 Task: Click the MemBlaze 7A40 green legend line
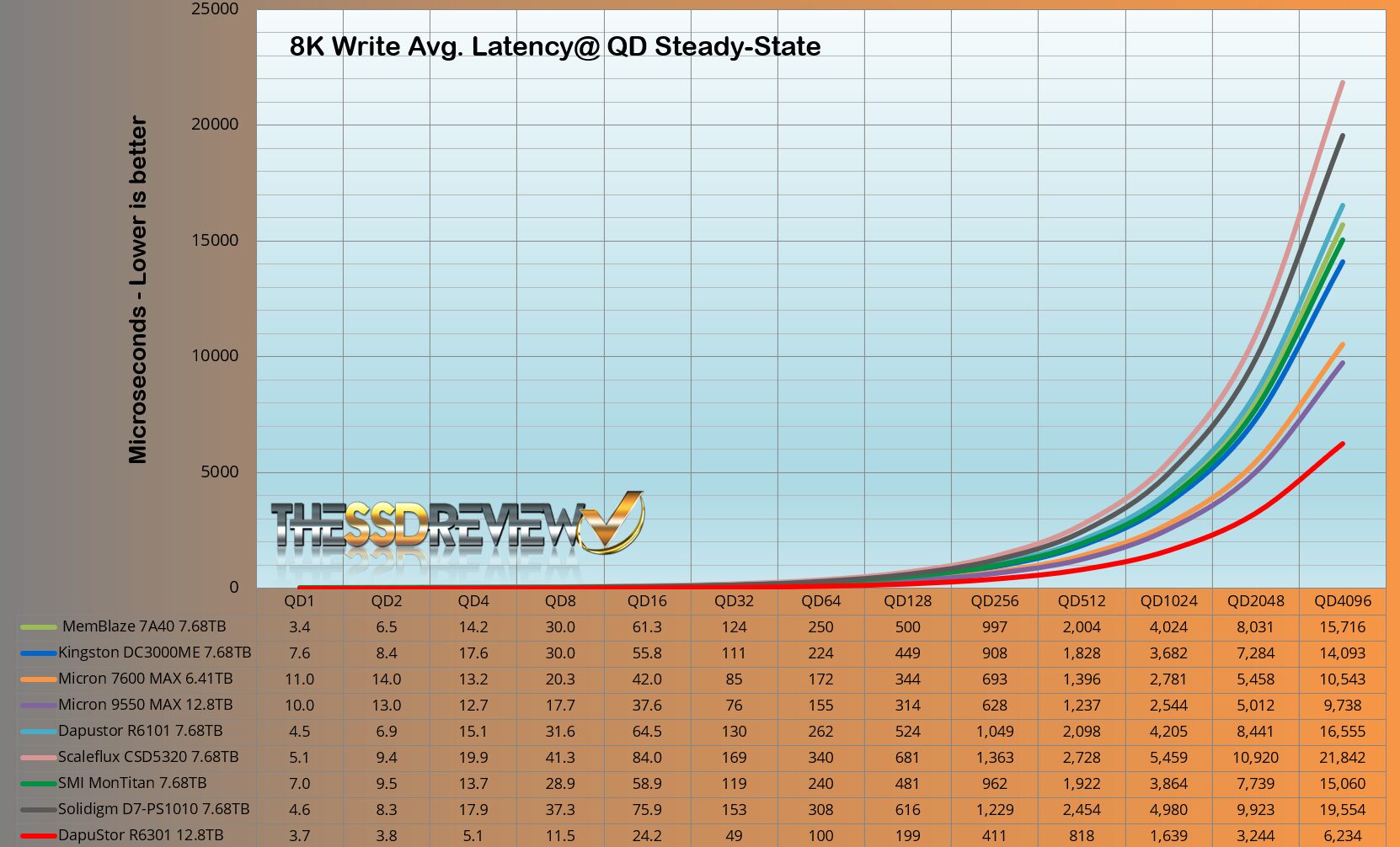38,627
